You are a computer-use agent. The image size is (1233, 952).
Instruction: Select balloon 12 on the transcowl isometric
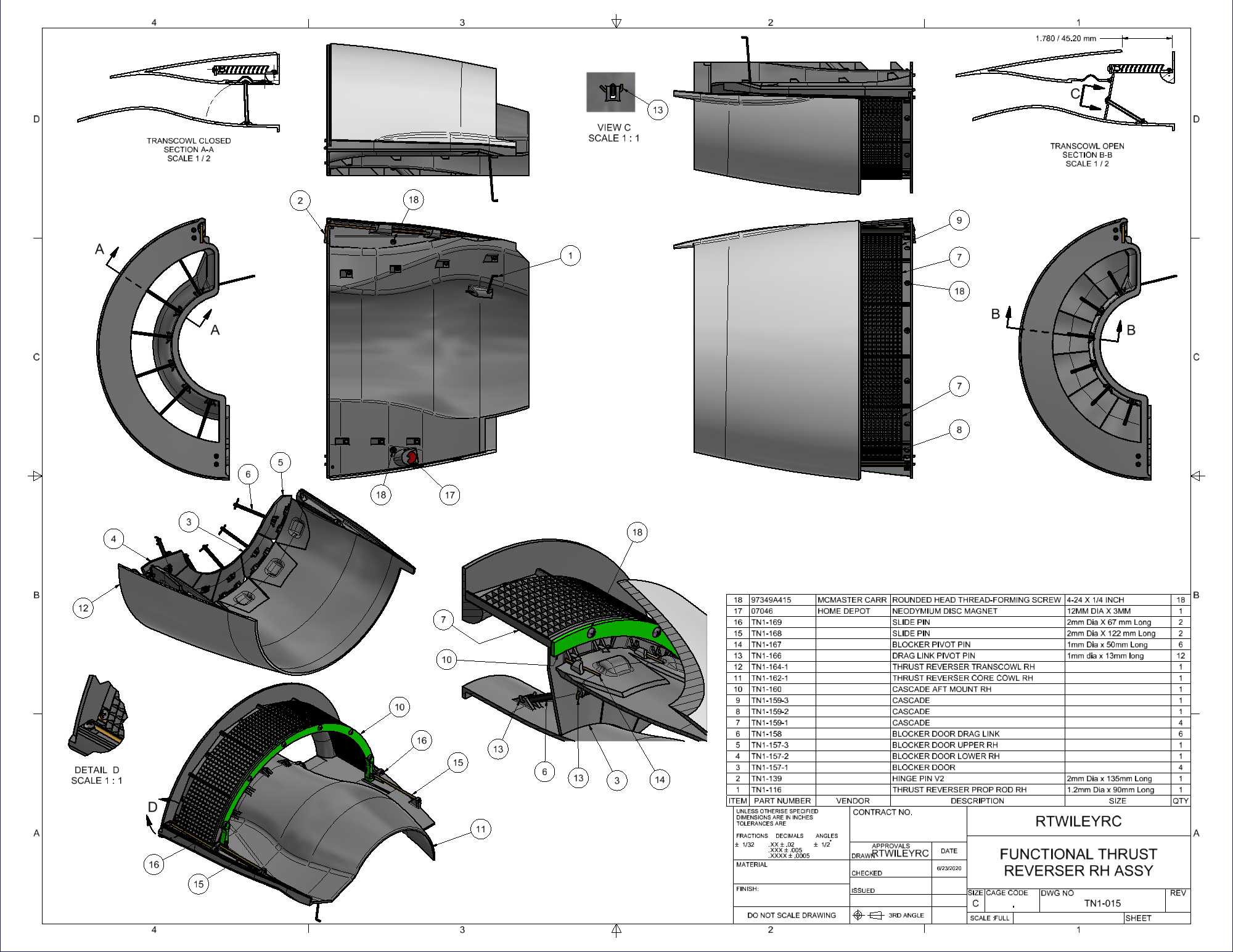tap(83, 608)
